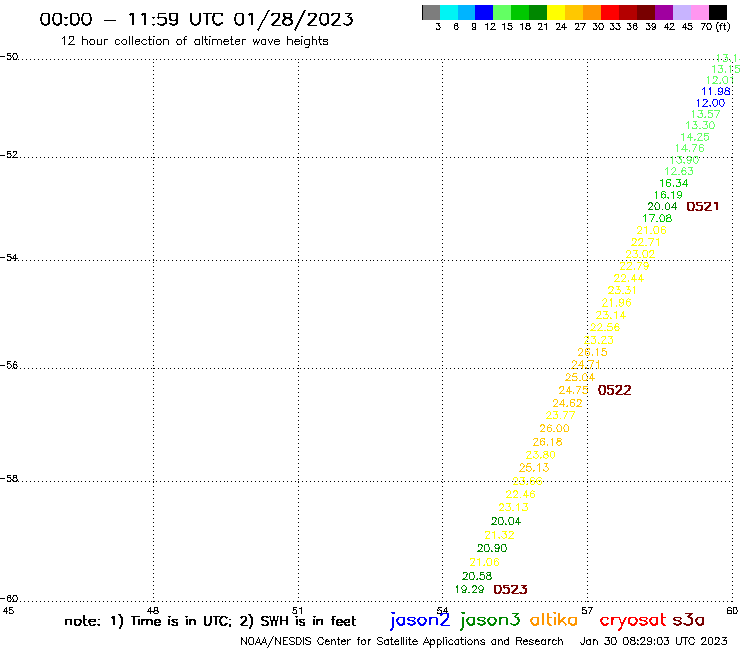Screen dimensions: 740x650
Task: Click the wave height value 23.80
Action: [x=541, y=455]
